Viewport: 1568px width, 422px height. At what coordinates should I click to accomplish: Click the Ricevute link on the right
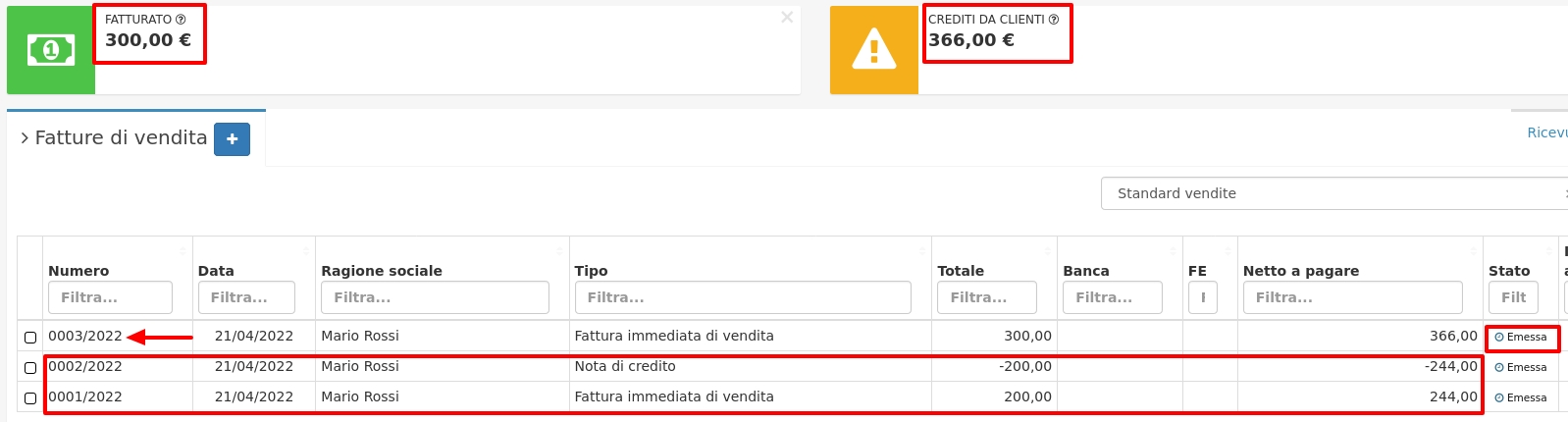1546,132
